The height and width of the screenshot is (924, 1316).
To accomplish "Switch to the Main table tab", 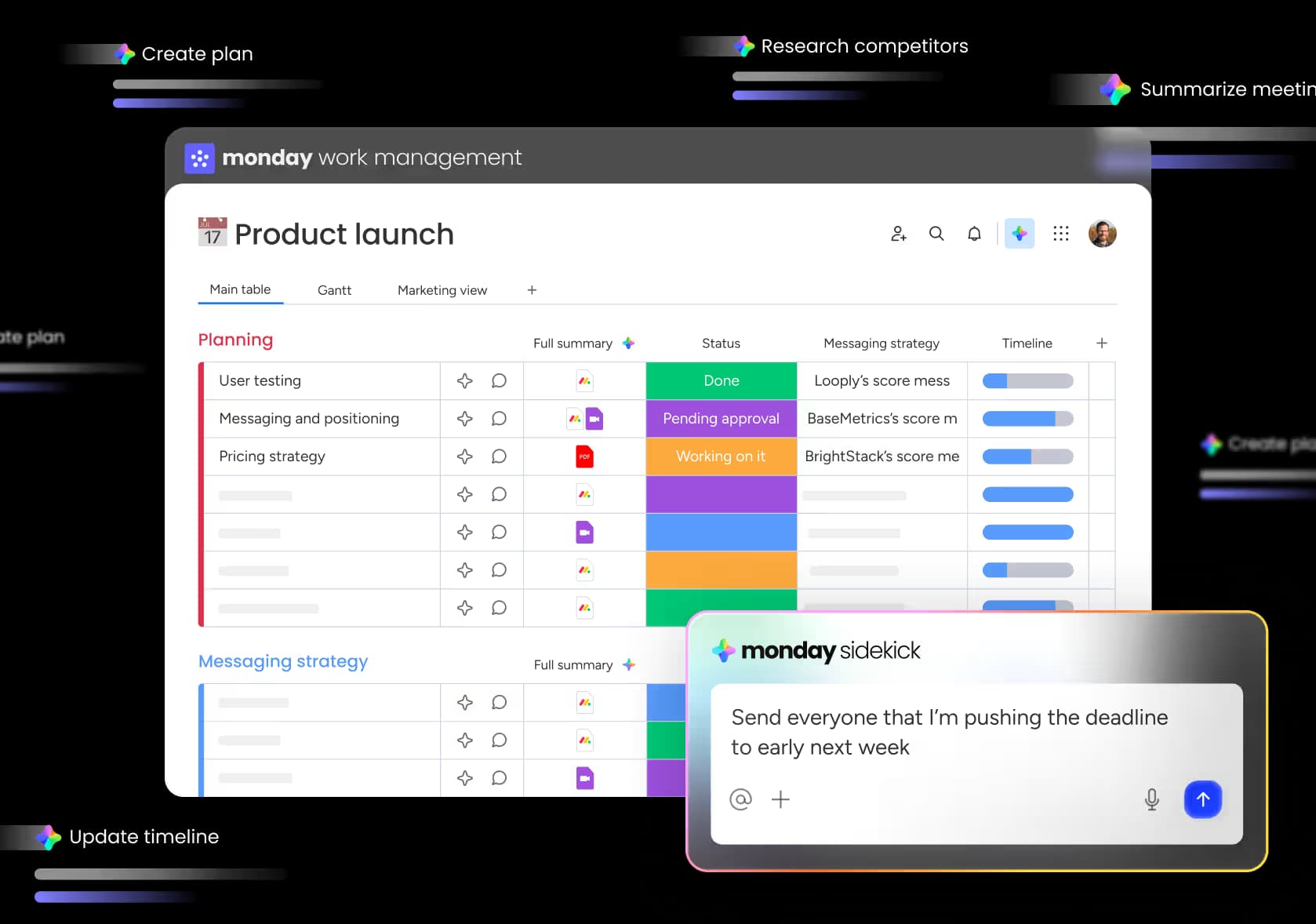I will pos(240,289).
